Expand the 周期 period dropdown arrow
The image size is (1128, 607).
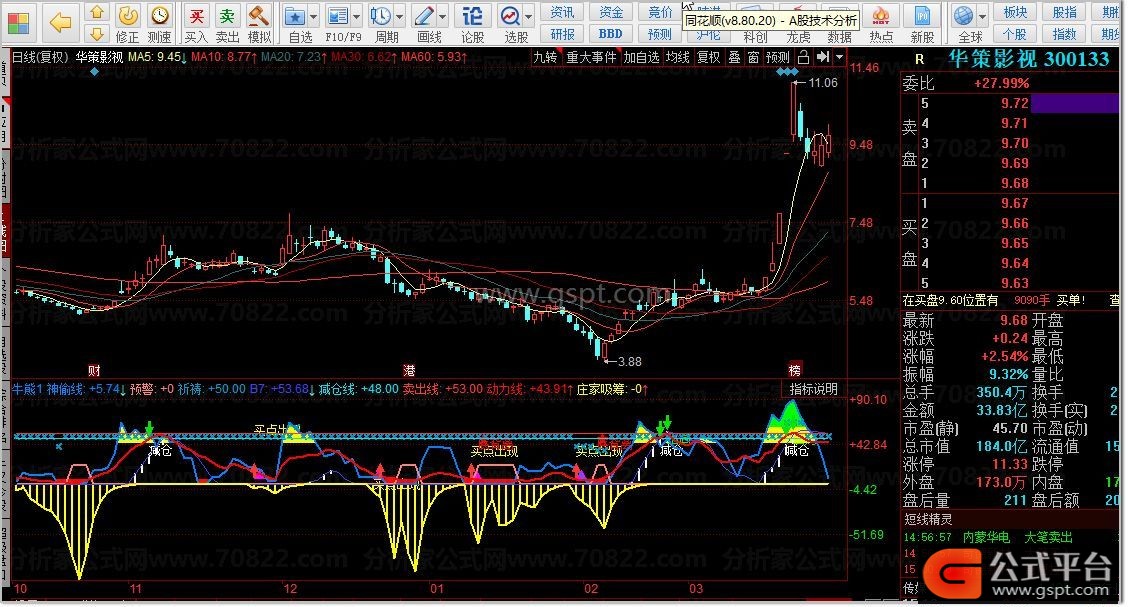400,17
